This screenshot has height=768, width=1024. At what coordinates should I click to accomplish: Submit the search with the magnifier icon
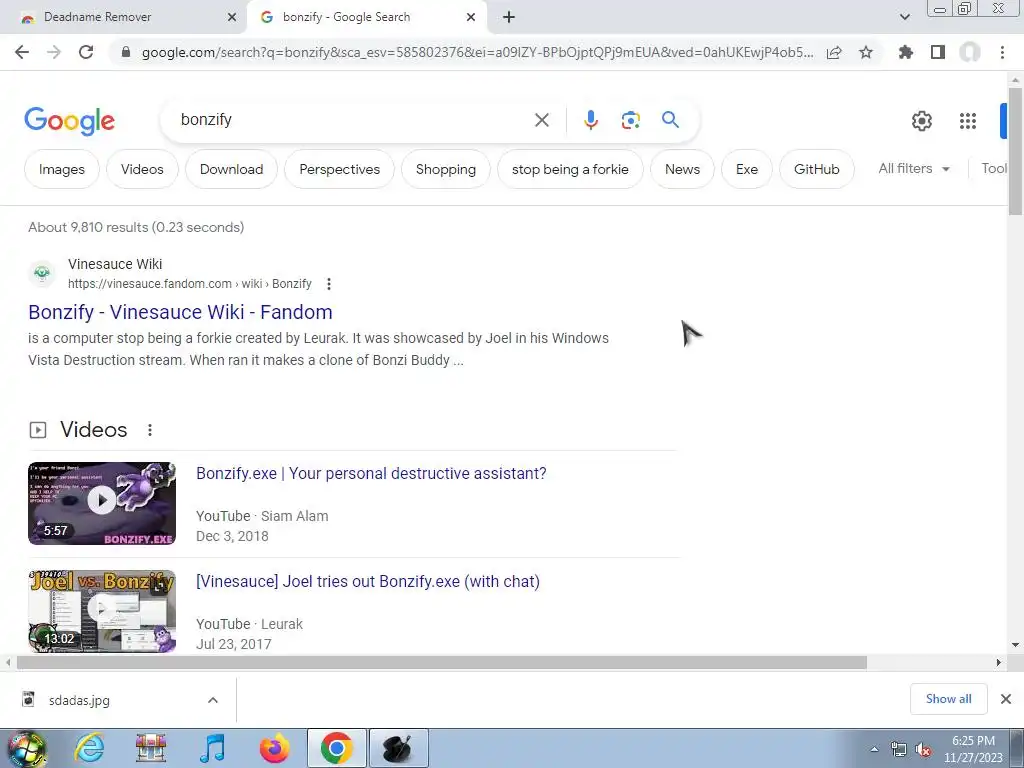point(670,120)
